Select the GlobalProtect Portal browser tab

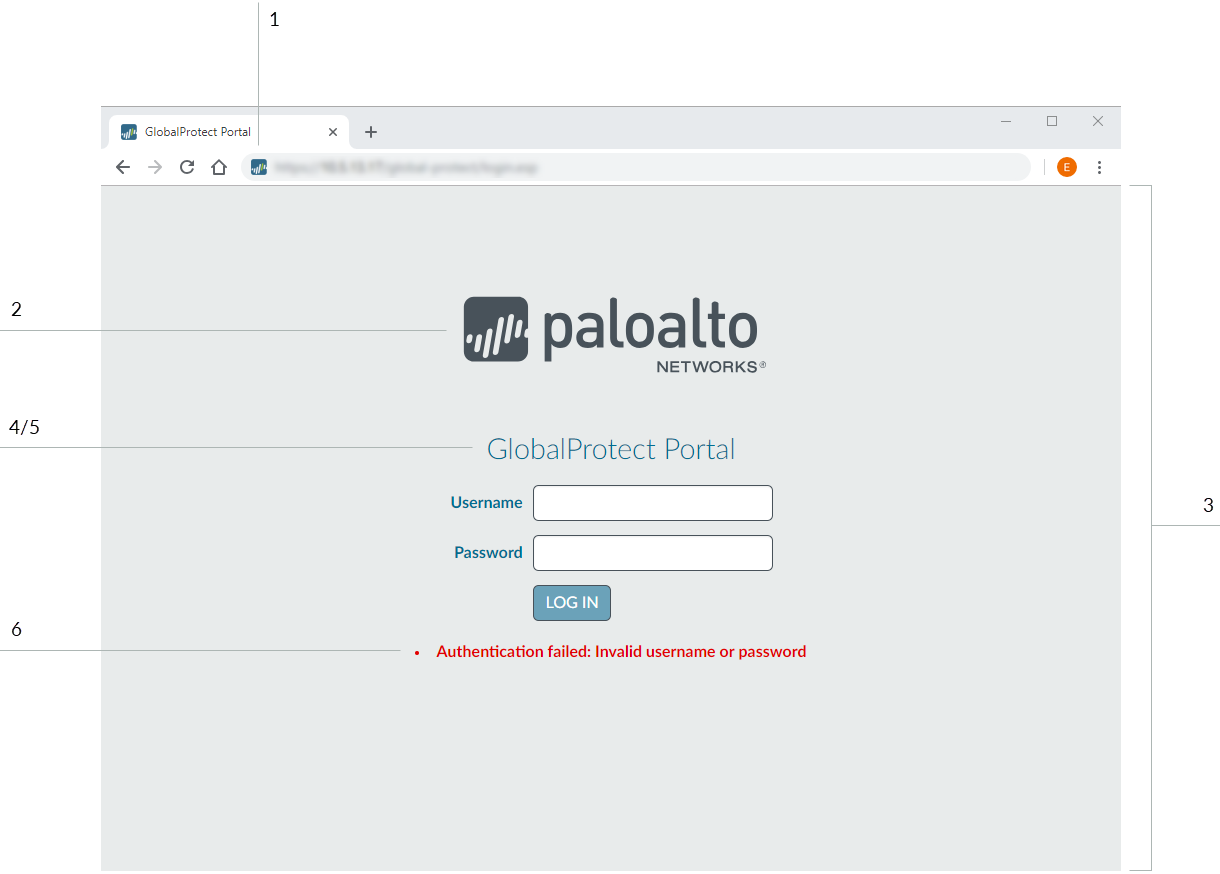[229, 132]
